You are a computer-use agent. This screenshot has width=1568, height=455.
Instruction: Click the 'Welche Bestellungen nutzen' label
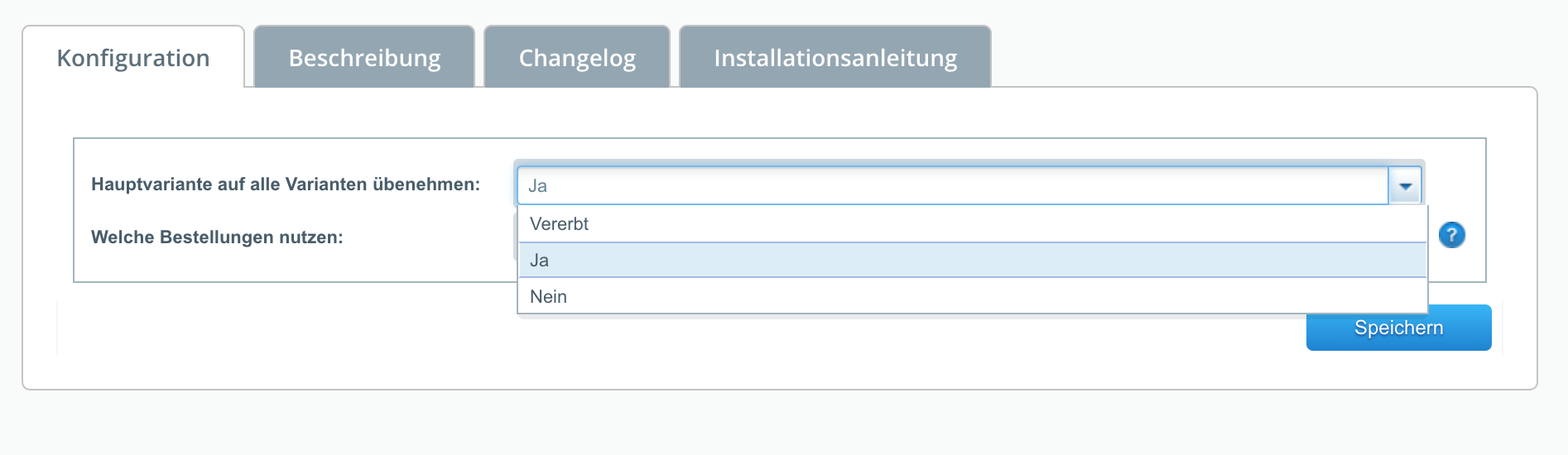(217, 237)
